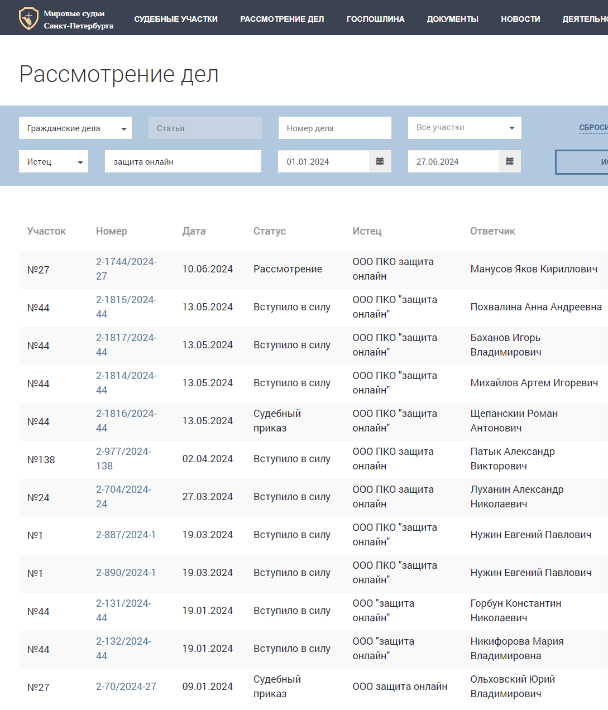Click the start date field 01.01.2024
The width and height of the screenshot is (608, 710).
(323, 162)
